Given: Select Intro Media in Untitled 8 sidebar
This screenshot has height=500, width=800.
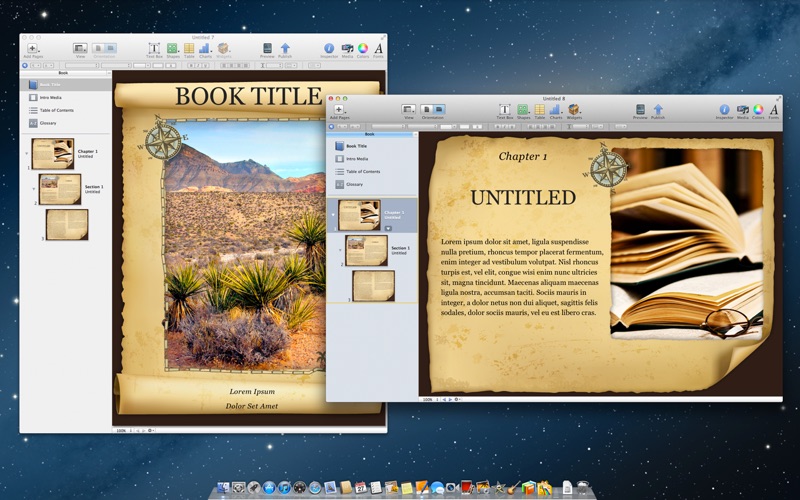Looking at the screenshot, I should click(357, 159).
